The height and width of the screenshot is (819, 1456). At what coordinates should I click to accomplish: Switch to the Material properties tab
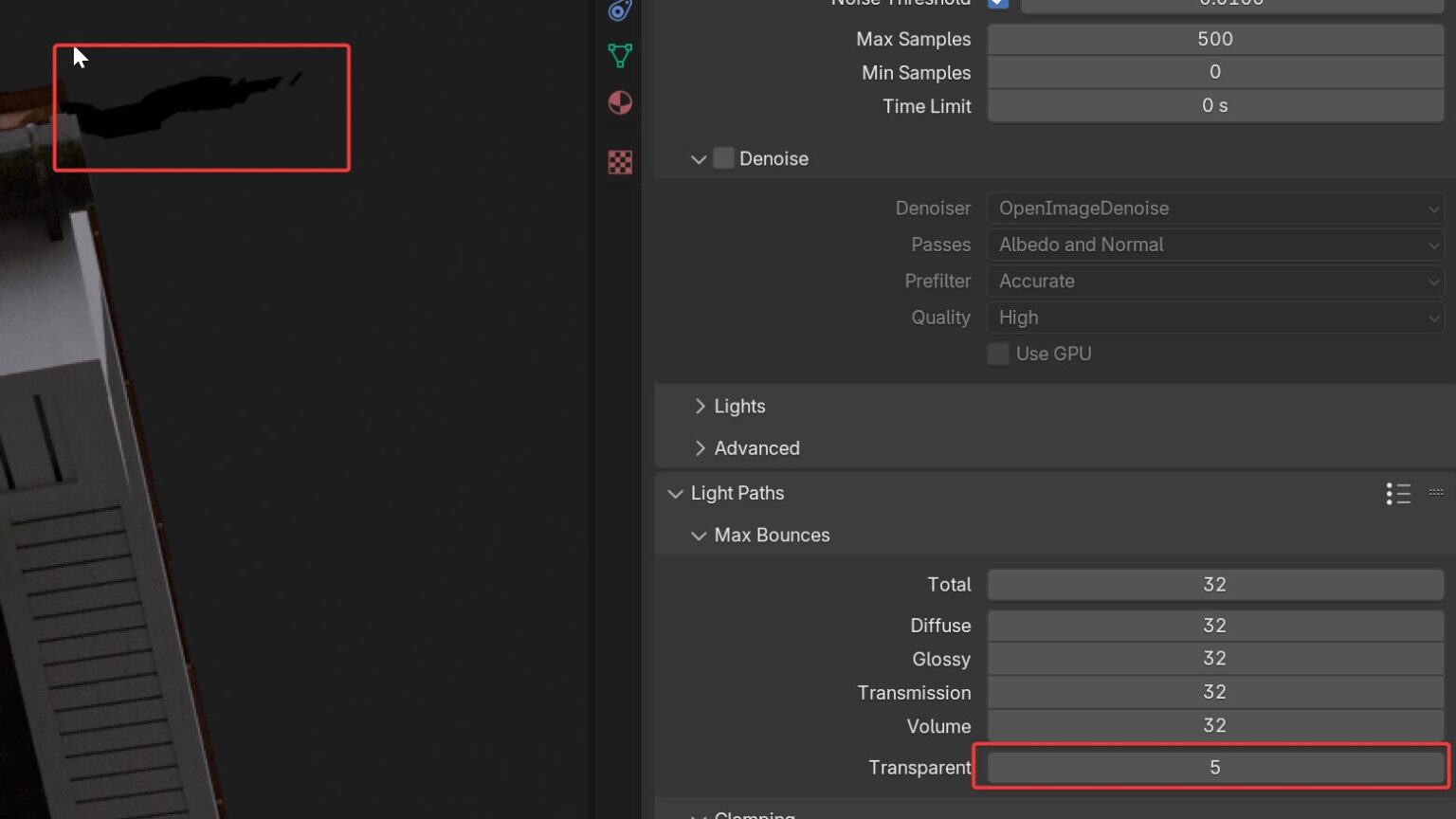tap(620, 102)
